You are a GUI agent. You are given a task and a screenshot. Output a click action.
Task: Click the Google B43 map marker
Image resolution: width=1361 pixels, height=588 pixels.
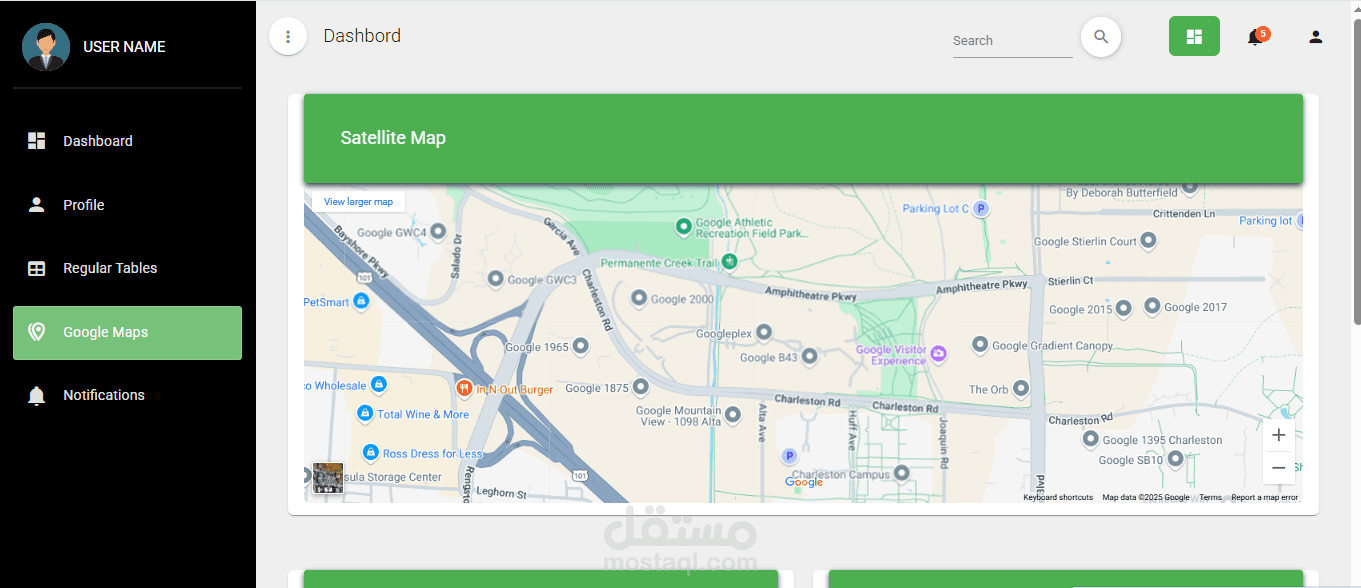810,356
